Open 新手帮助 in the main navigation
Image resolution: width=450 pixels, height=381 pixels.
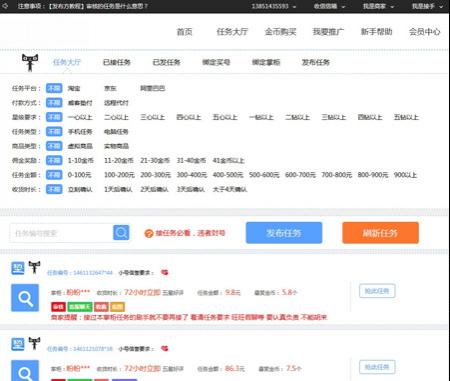376,32
